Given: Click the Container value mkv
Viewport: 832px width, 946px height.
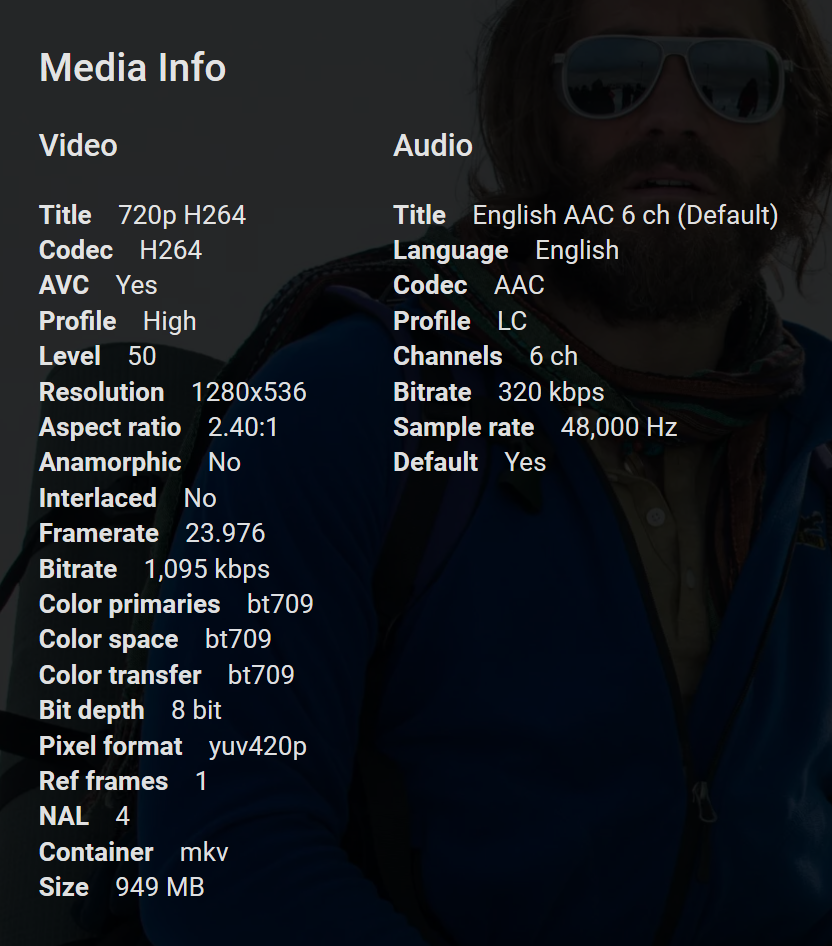Looking at the screenshot, I should tap(204, 852).
